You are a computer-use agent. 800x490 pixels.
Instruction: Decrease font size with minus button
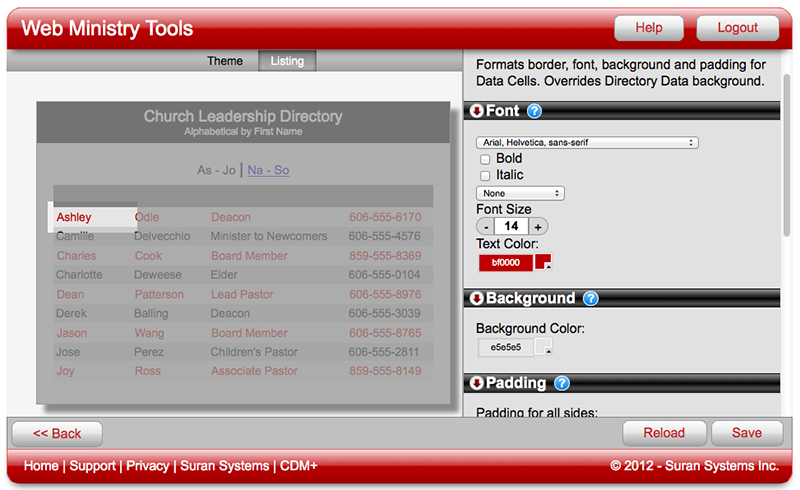click(x=485, y=226)
